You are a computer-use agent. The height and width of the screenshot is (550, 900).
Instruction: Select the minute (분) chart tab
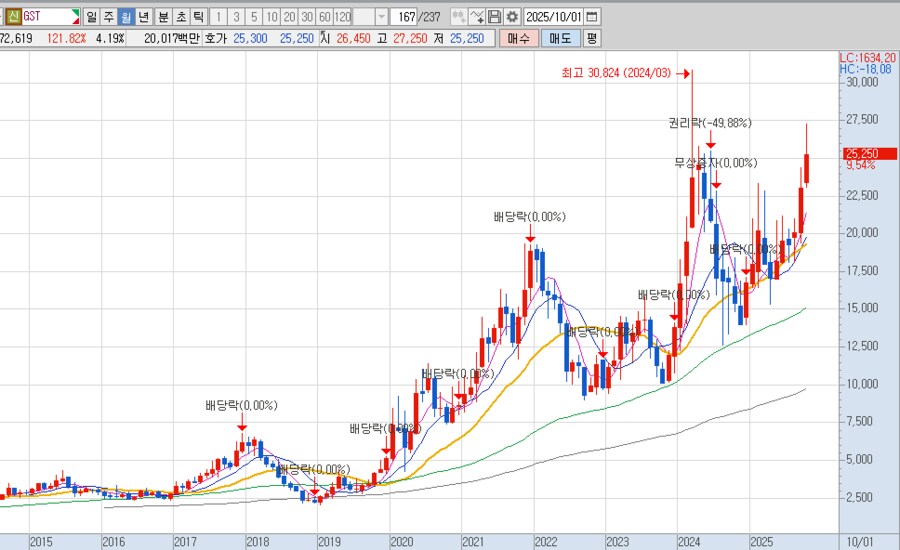pyautogui.click(x=163, y=17)
